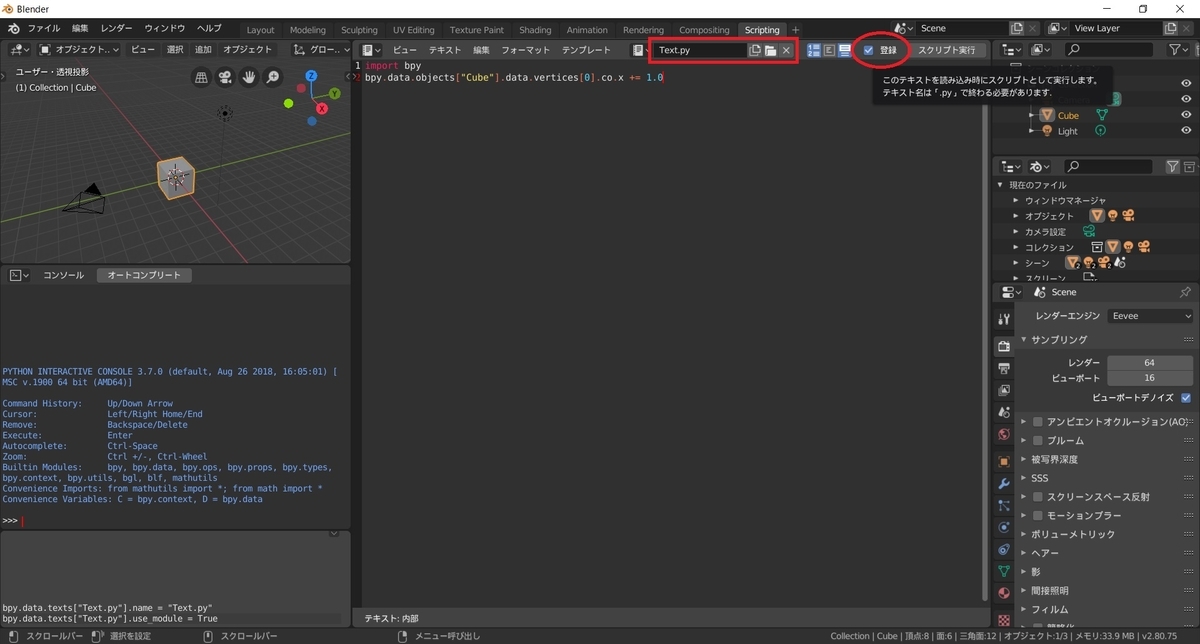
Task: Expand the ボリューメトリック panel
Action: [1024, 535]
